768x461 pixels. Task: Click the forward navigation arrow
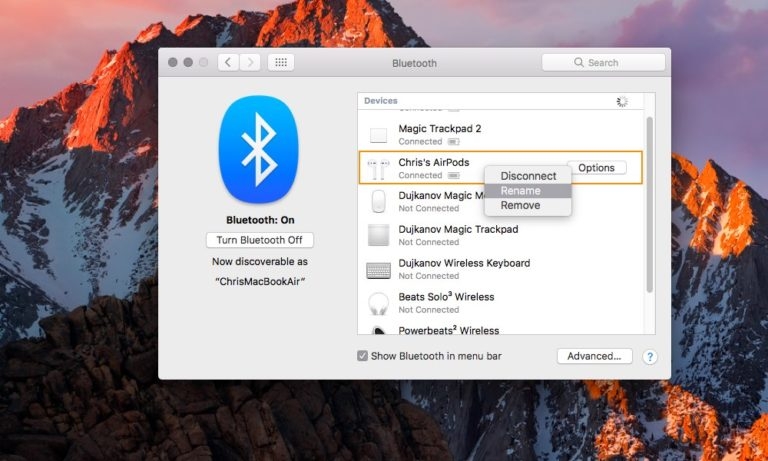(250, 63)
